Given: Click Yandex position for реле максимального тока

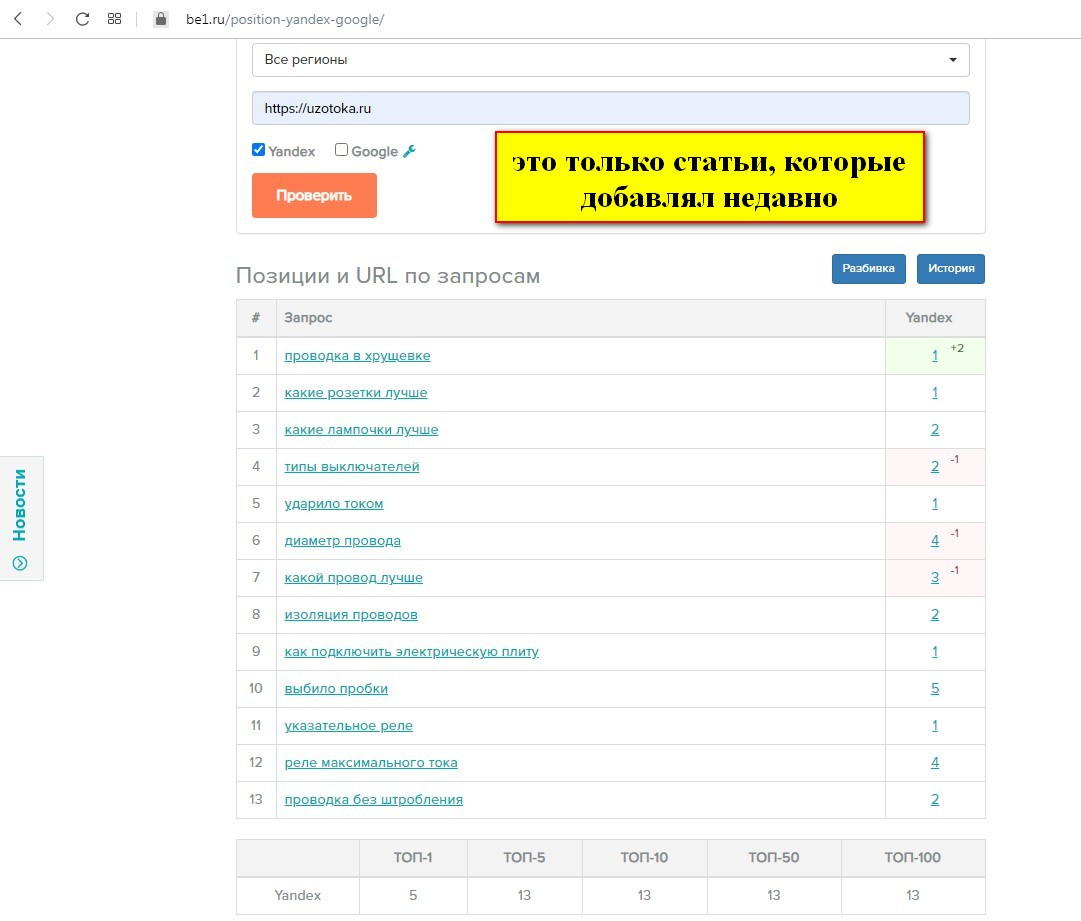Looking at the screenshot, I should [x=935, y=762].
